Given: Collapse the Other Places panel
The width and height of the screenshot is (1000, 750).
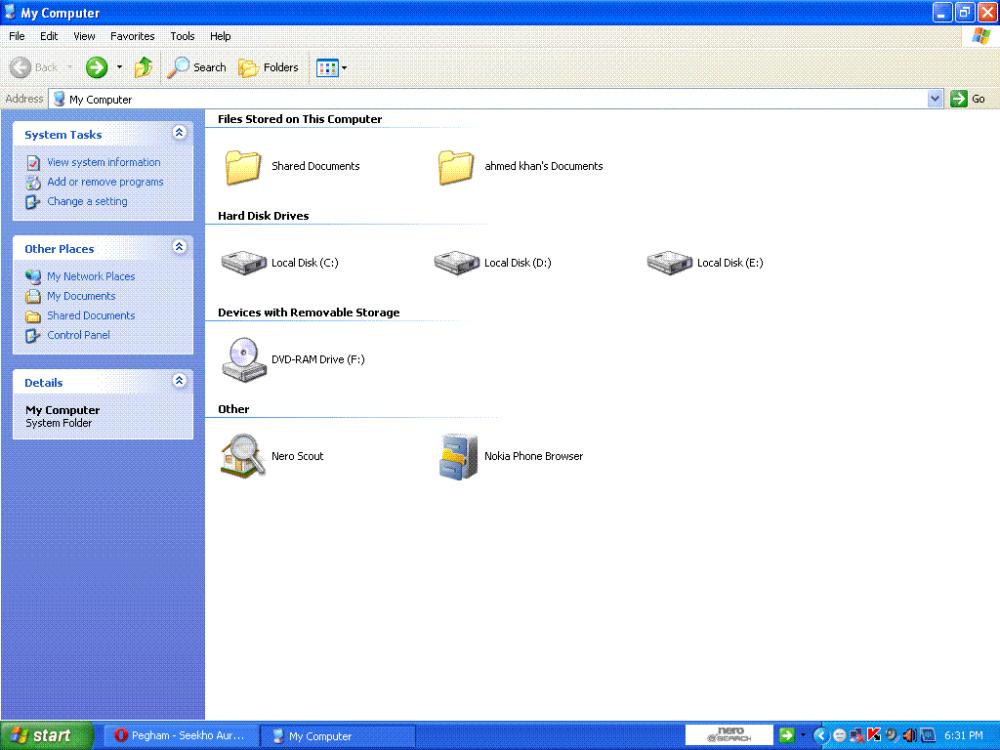Looking at the screenshot, I should point(179,247).
